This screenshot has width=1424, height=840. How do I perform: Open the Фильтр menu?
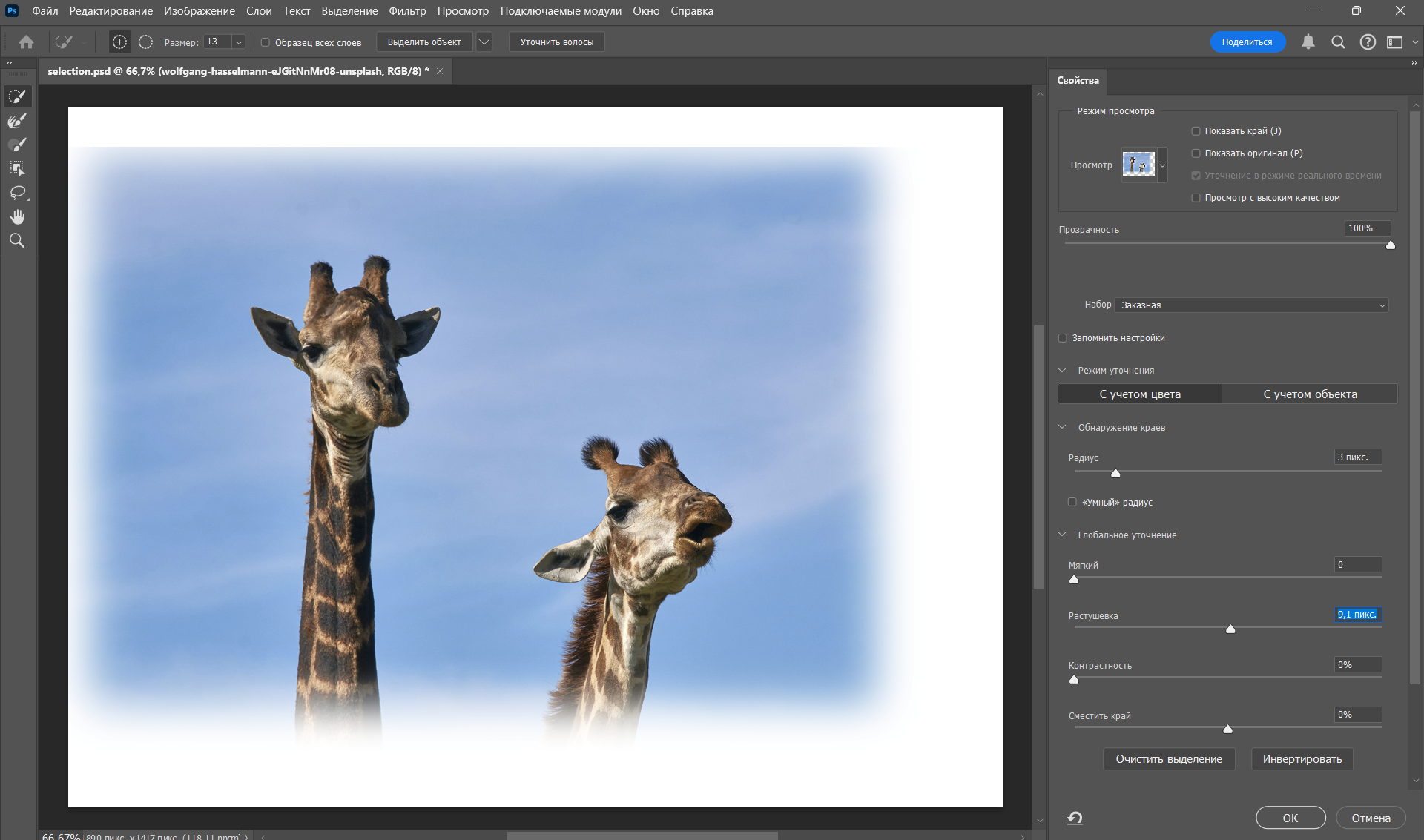click(x=407, y=11)
